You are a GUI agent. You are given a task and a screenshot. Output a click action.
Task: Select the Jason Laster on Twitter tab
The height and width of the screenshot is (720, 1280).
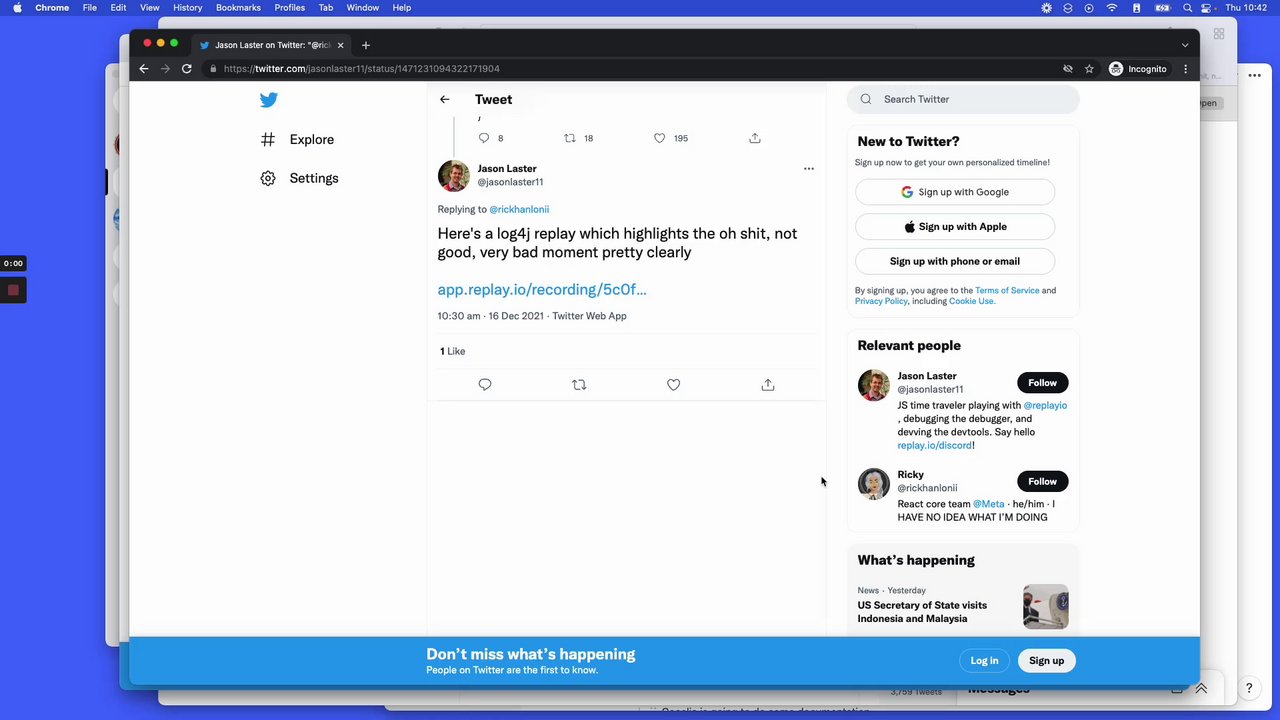[271, 45]
